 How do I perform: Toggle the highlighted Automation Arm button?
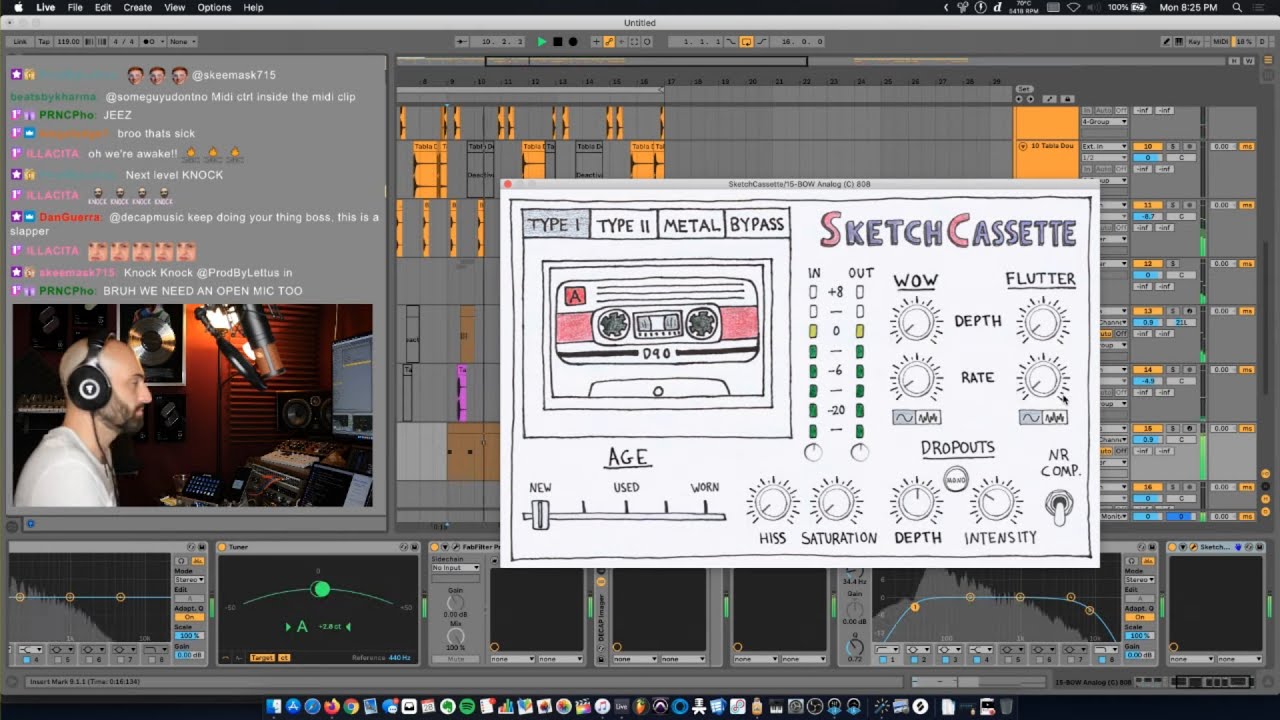click(609, 42)
